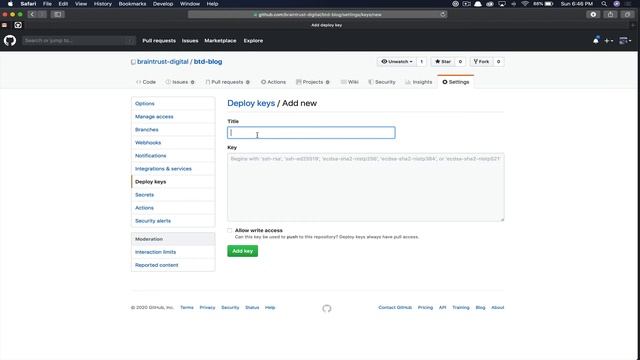Switch to the Code tab
This screenshot has height=360, width=640.
(146, 82)
